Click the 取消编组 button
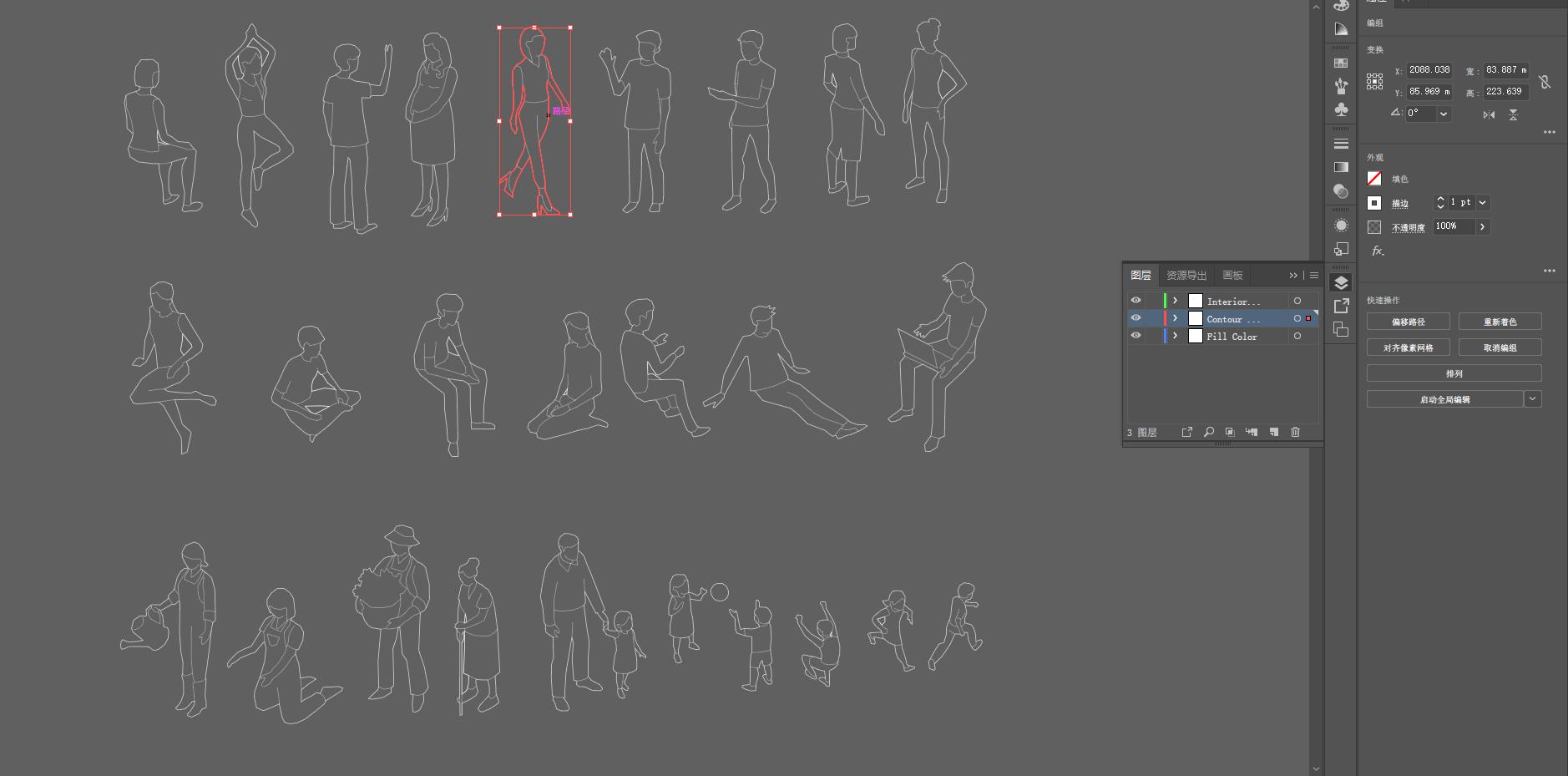Image resolution: width=1568 pixels, height=776 pixels. [1500, 347]
